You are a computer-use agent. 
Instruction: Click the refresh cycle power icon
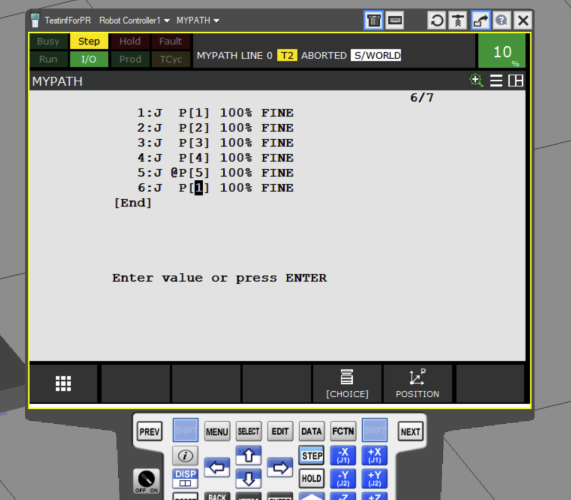[437, 20]
